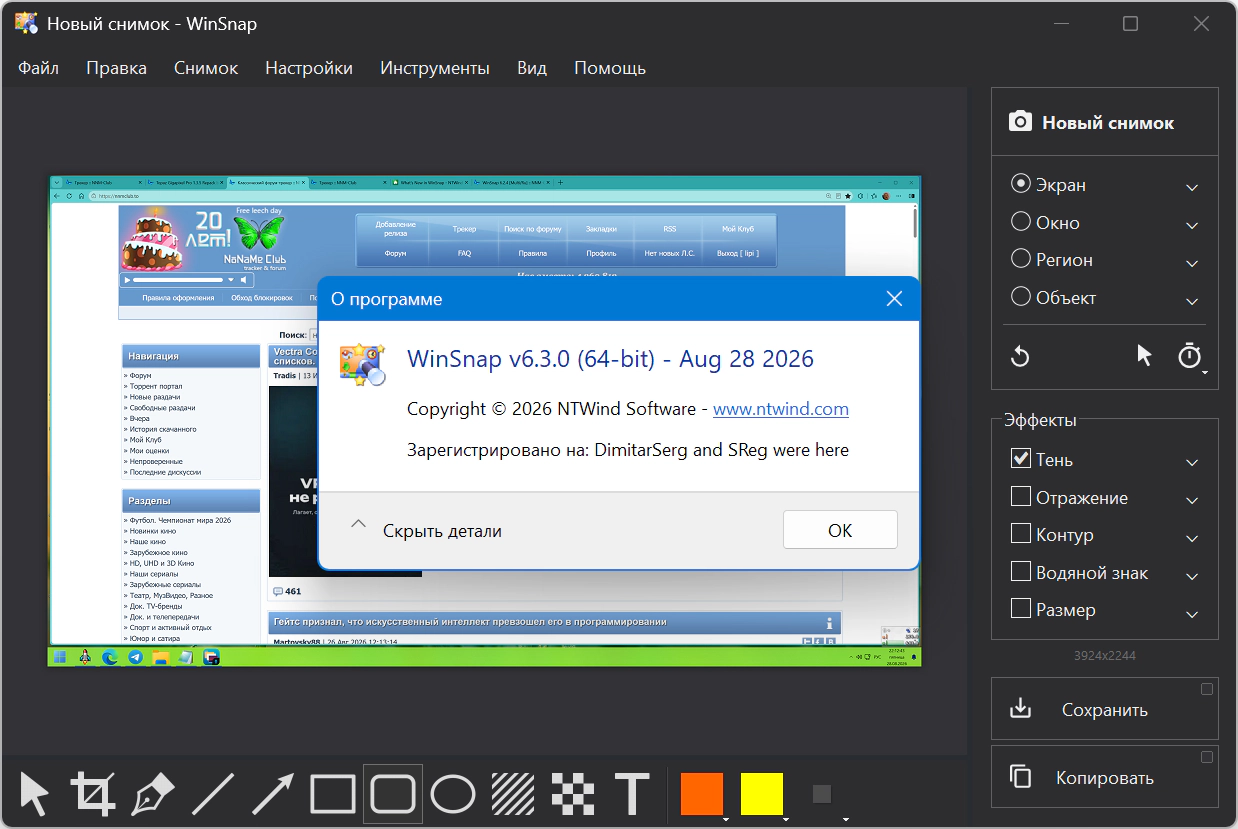
Task: Open the Снимок menu
Action: point(206,68)
